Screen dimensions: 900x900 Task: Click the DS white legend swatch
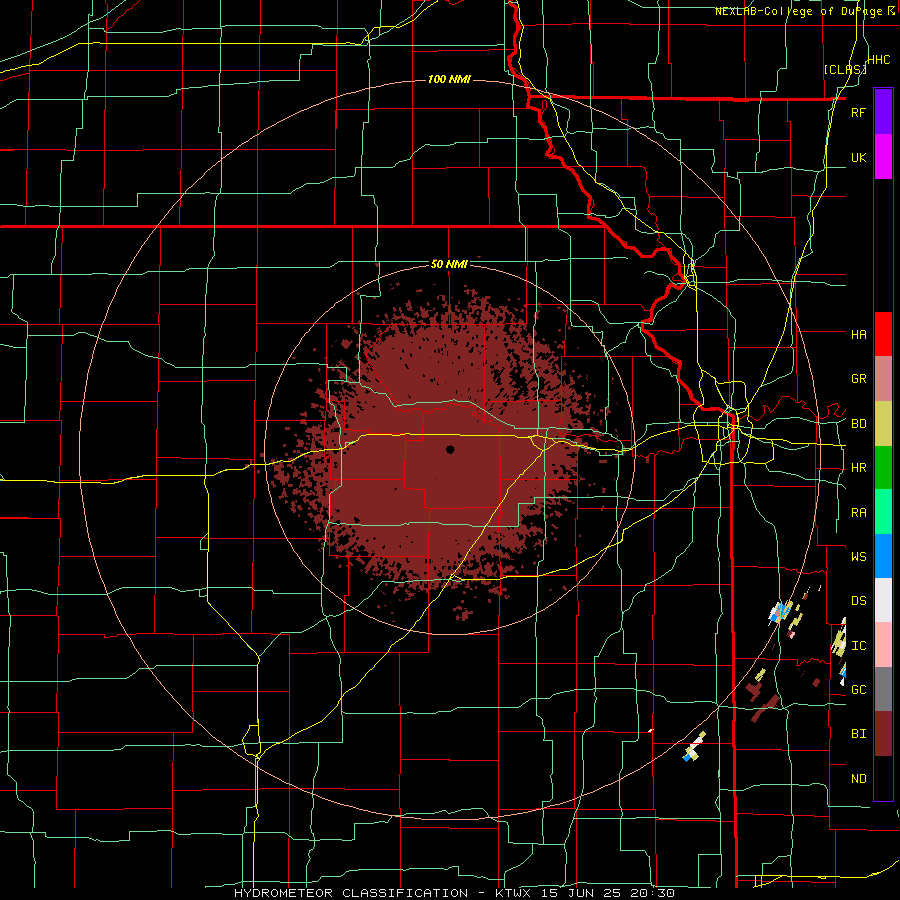coord(883,600)
